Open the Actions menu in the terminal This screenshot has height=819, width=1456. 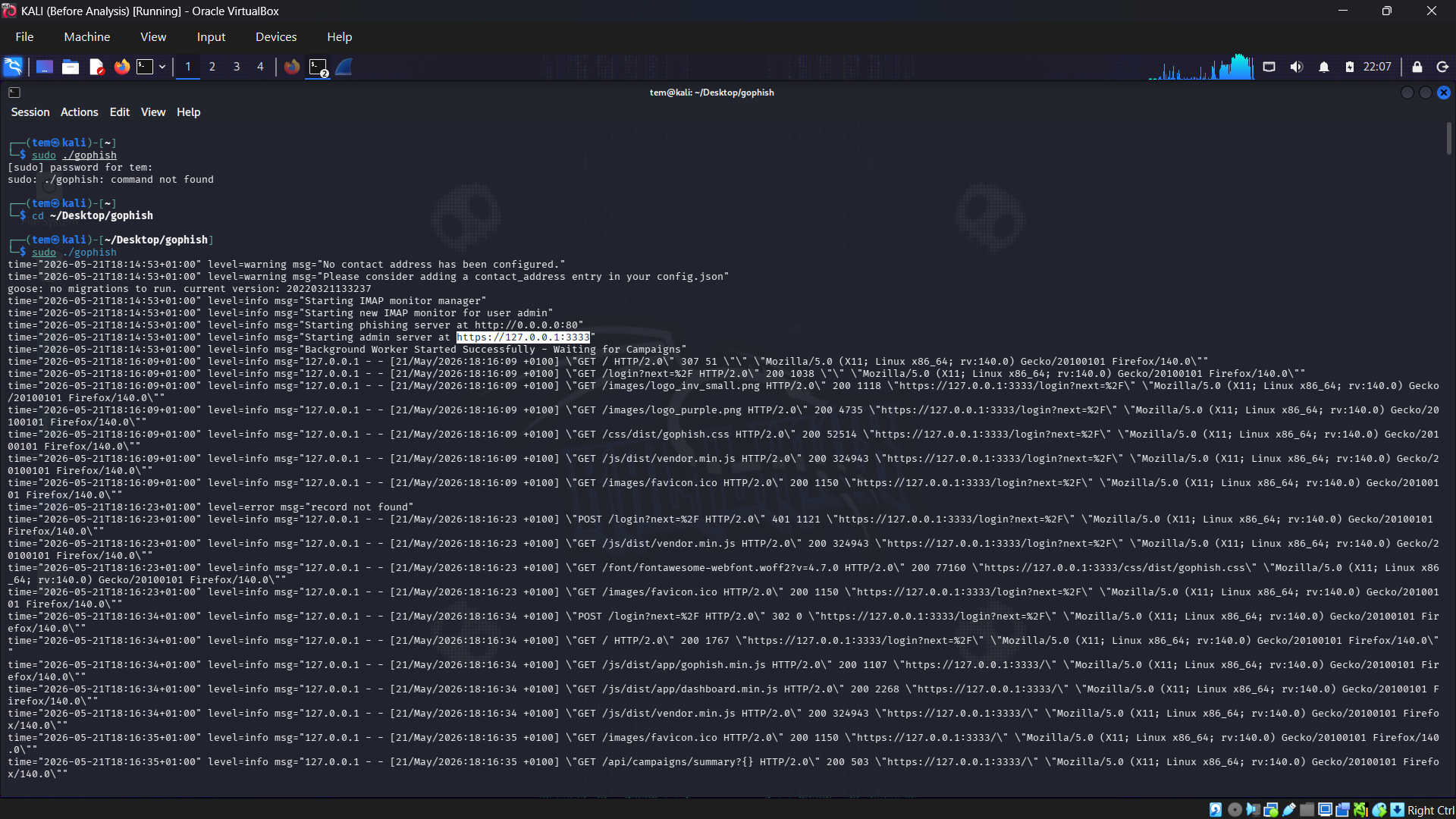coord(80,112)
